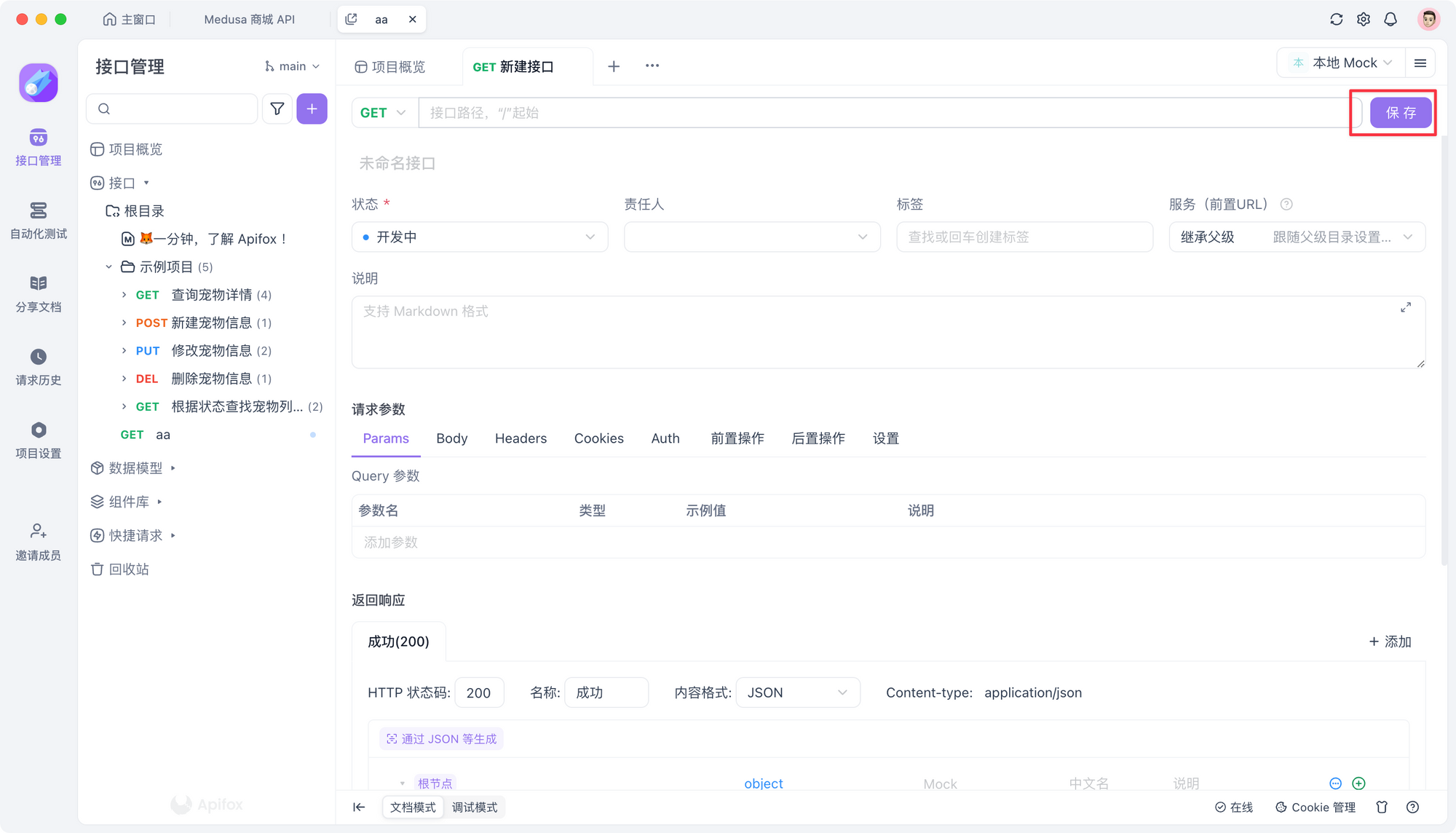The height and width of the screenshot is (833, 1456).
Task: Collapse the 示例项目 folder
Action: [x=108, y=267]
